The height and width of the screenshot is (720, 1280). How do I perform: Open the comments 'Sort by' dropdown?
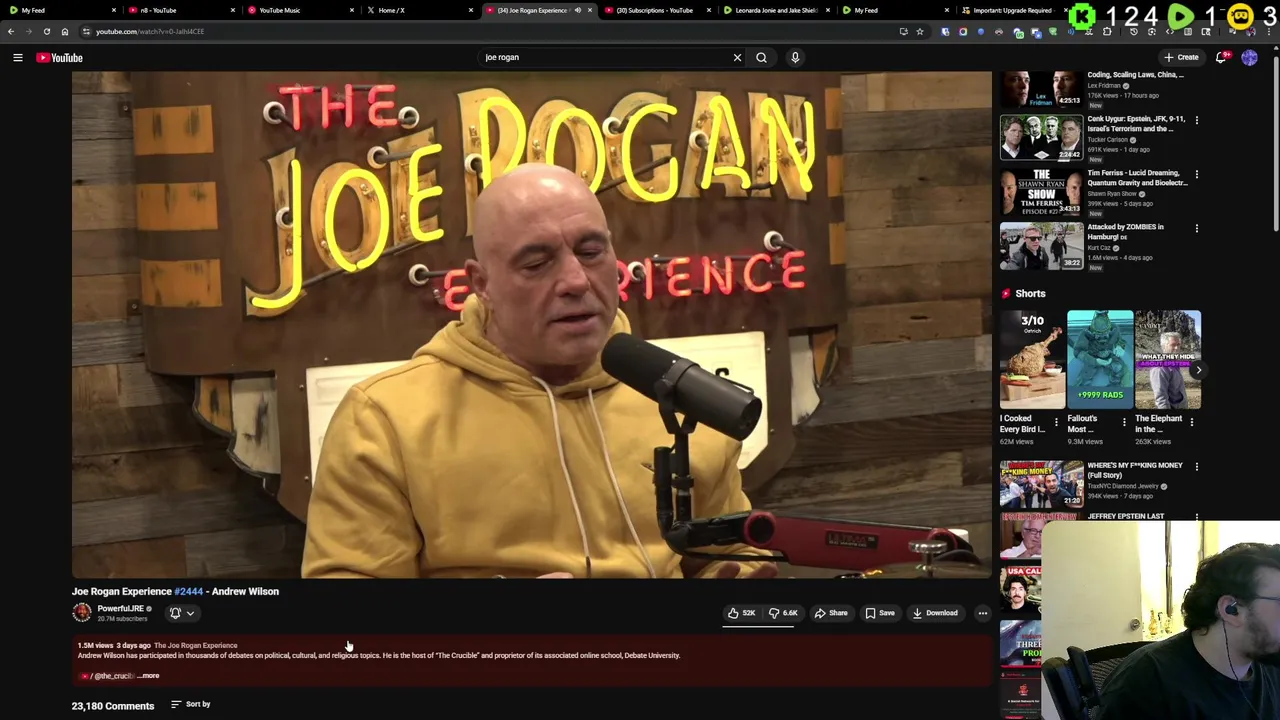(x=190, y=704)
